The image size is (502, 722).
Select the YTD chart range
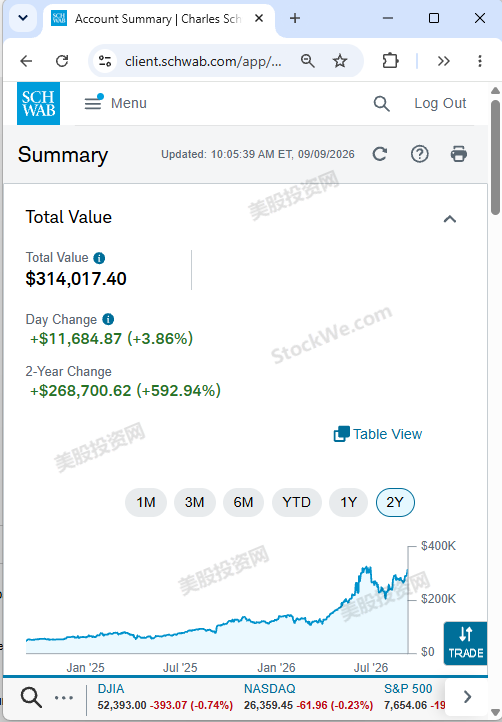tap(297, 502)
